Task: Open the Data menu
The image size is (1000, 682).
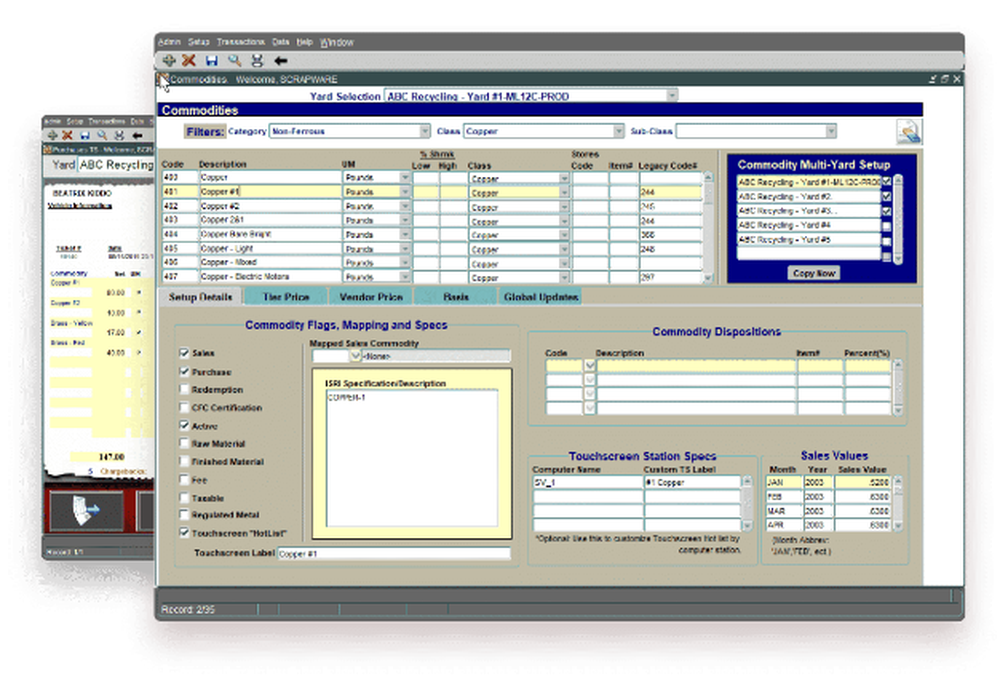Action: click(x=281, y=42)
